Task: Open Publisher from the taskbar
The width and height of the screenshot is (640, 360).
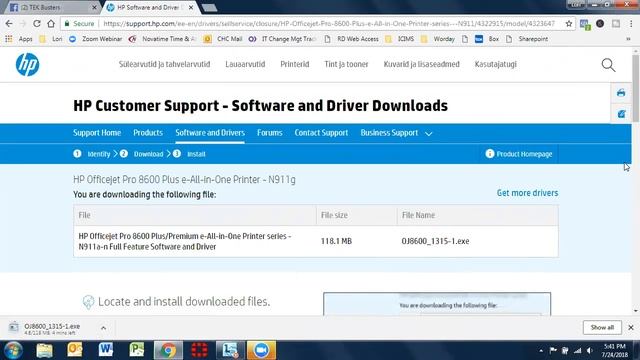Action: point(137,350)
